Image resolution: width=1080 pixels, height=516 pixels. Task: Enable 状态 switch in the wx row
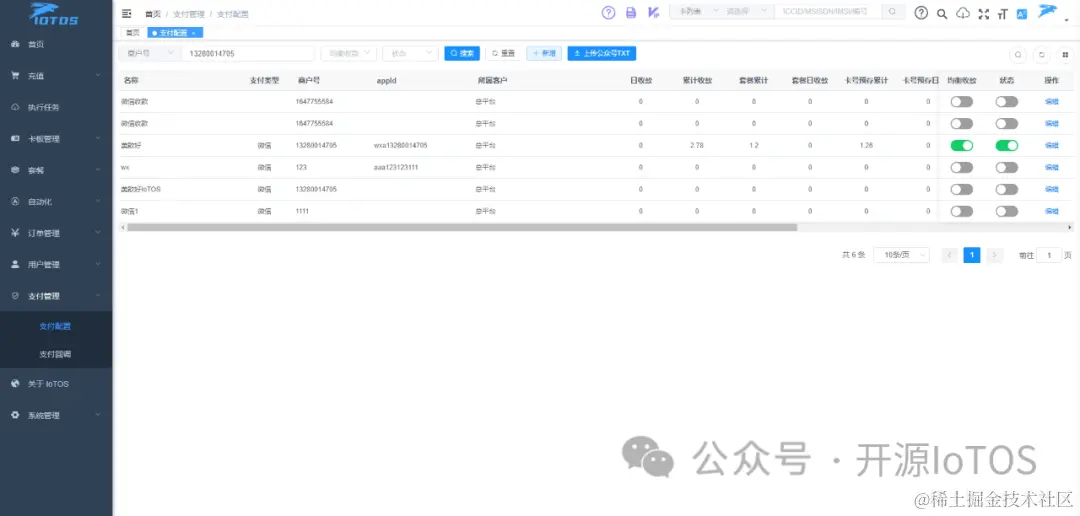click(x=1006, y=167)
